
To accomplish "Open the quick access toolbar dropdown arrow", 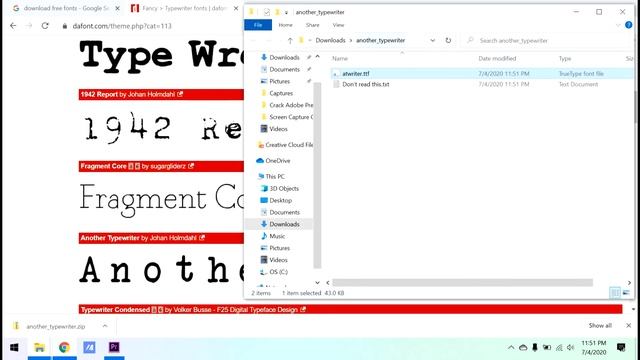I will pos(286,12).
